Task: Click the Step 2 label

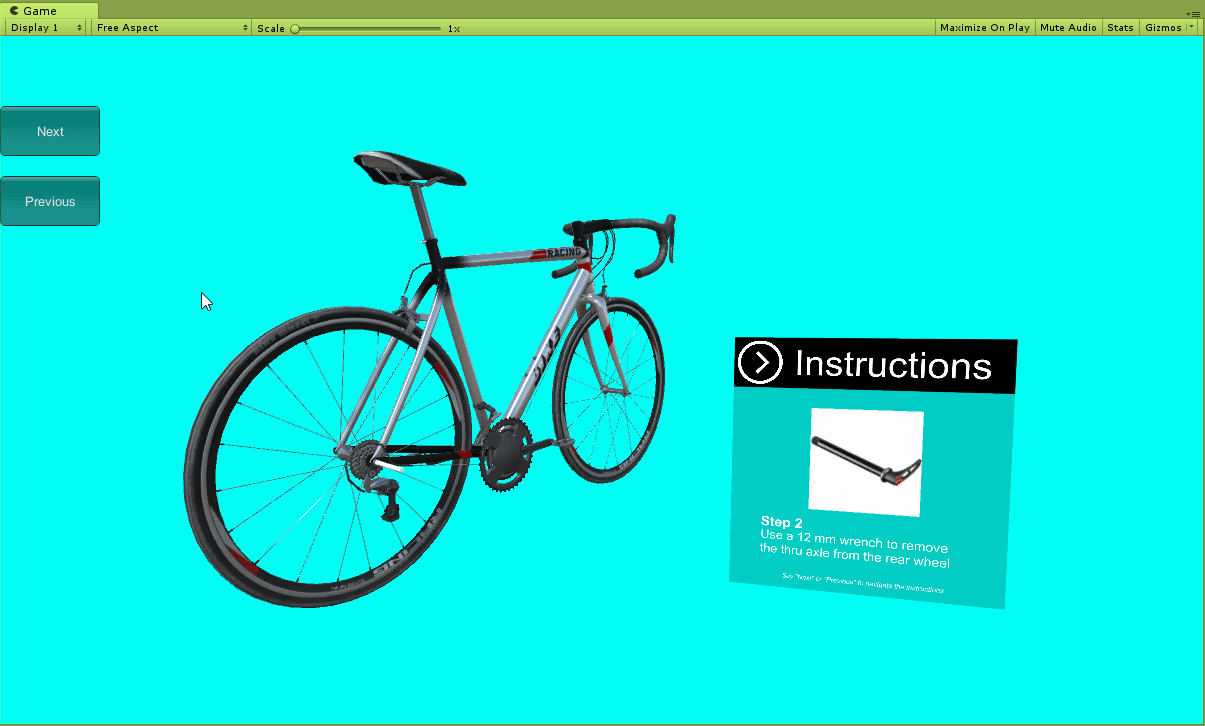Action: (x=782, y=522)
